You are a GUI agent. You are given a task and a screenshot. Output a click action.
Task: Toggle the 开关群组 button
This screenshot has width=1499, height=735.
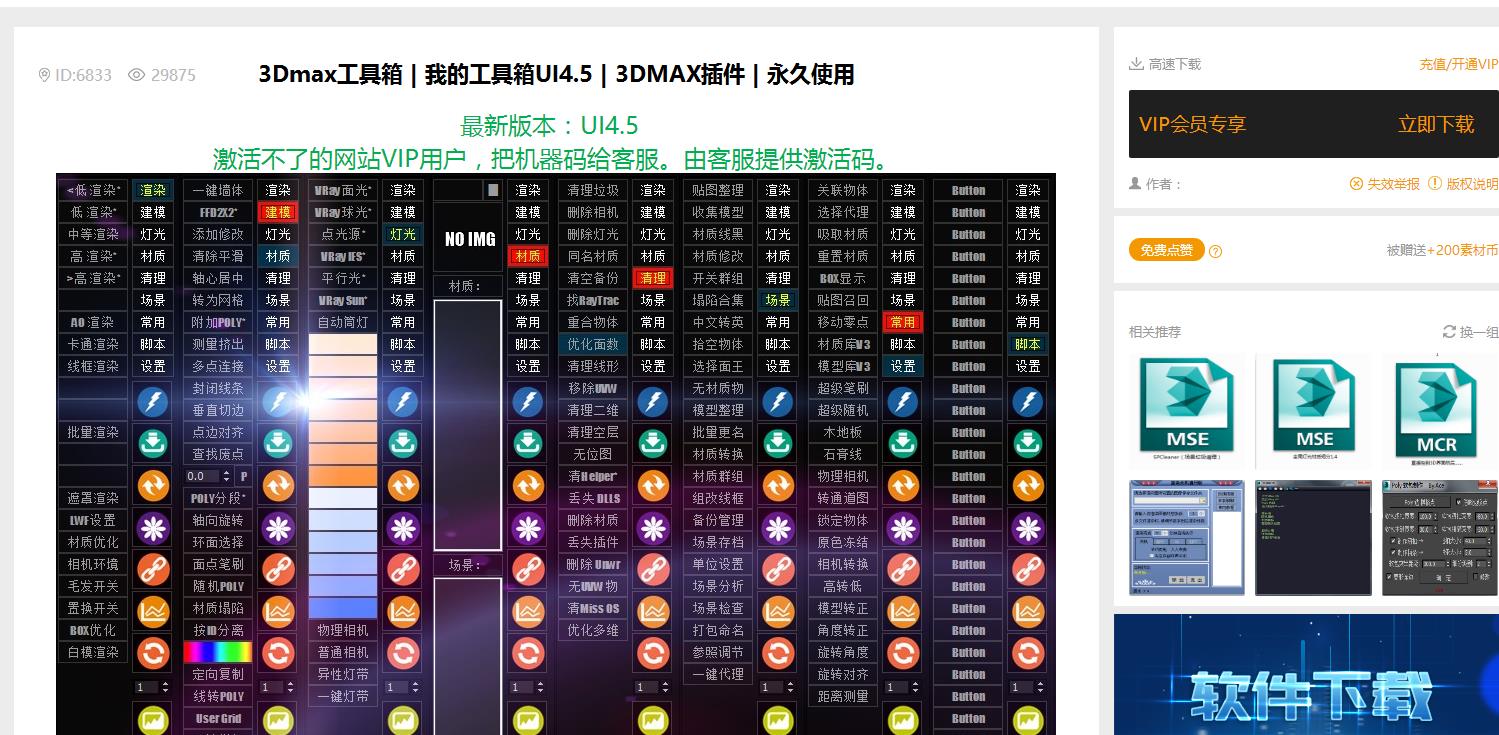click(718, 278)
